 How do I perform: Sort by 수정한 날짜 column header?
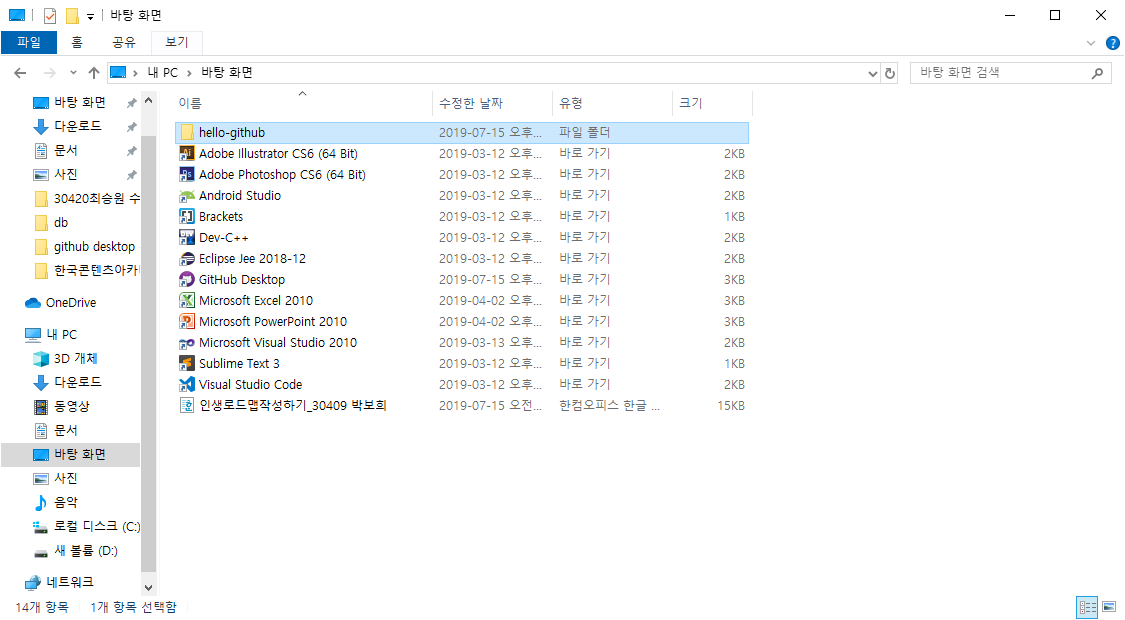(x=493, y=103)
